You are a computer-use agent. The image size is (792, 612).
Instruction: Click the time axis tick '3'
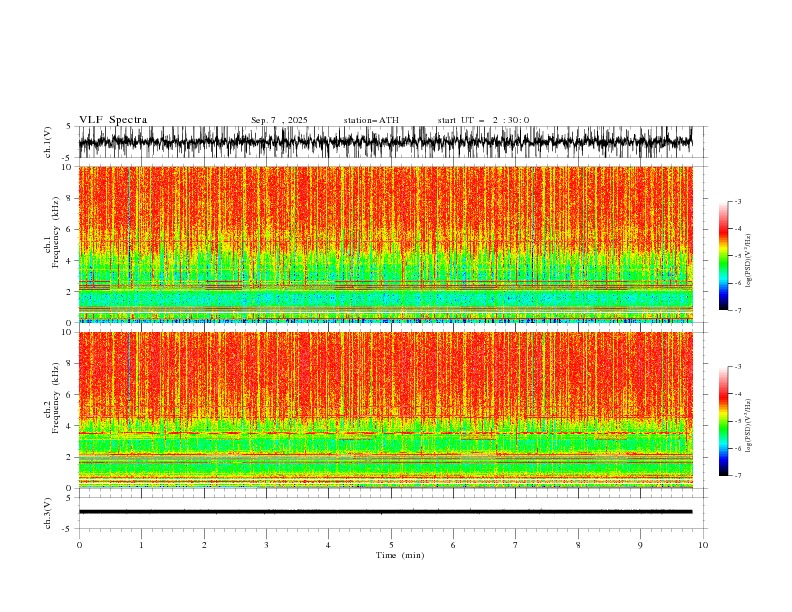point(266,545)
